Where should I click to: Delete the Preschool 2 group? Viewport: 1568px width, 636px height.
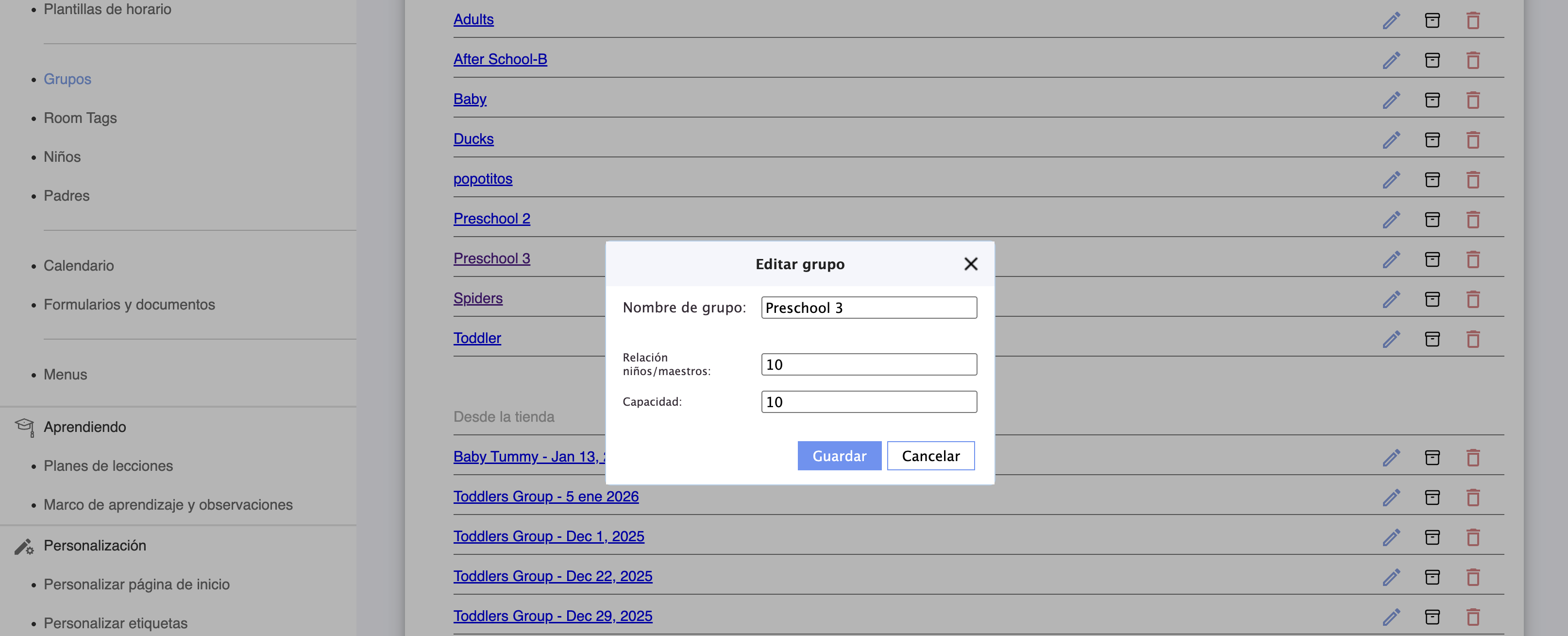1472,219
